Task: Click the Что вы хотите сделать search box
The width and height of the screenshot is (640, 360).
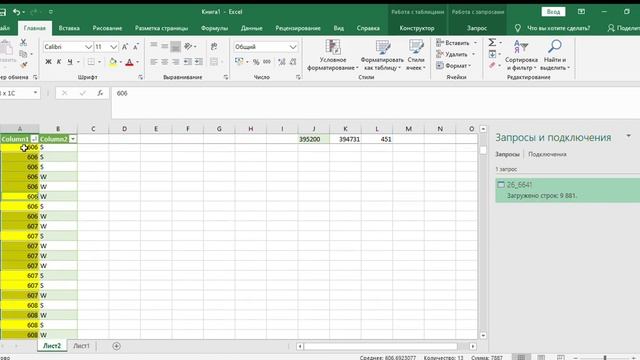Action: point(558,28)
